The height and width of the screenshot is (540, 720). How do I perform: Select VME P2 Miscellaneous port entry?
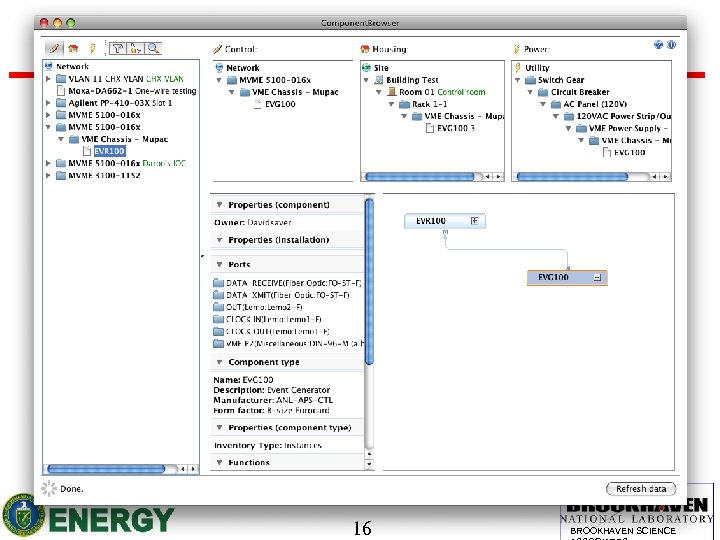295,343
